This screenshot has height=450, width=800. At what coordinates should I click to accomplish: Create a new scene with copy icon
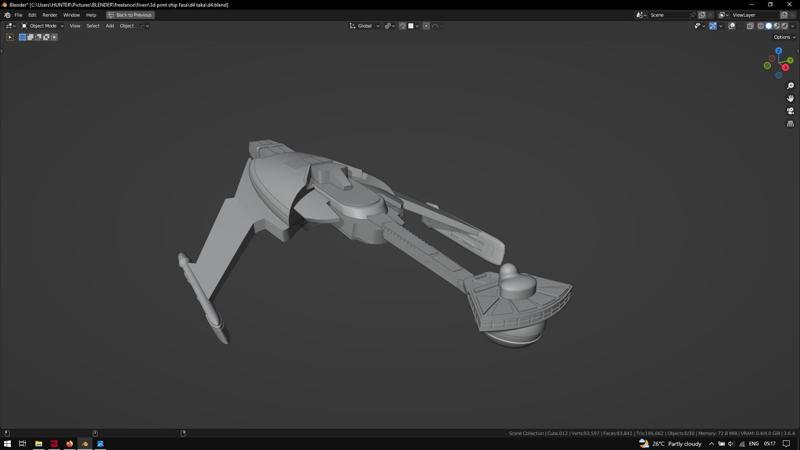coord(702,15)
